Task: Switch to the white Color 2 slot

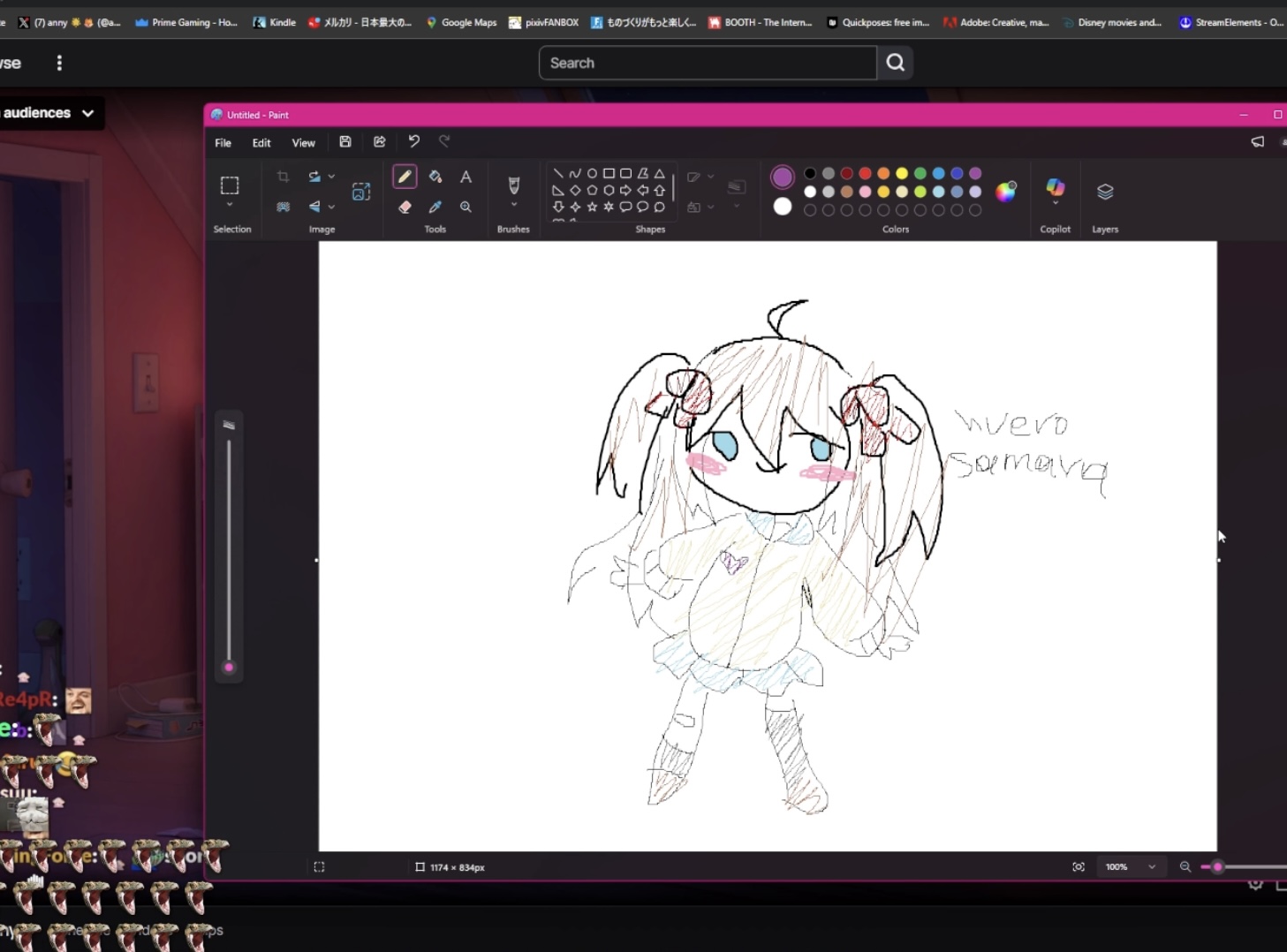Action: click(x=783, y=207)
